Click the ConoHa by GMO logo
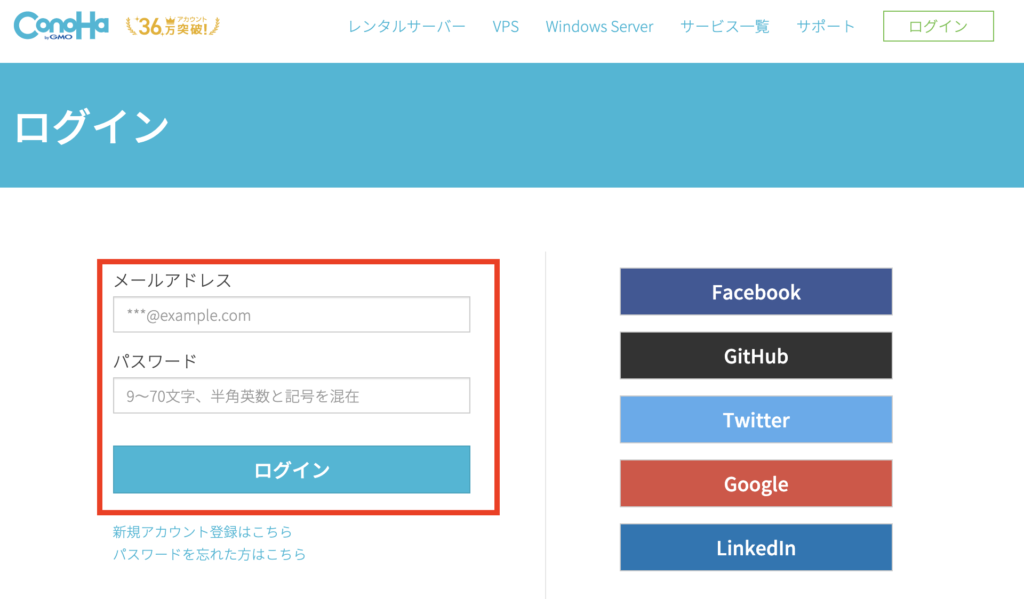 tap(61, 26)
